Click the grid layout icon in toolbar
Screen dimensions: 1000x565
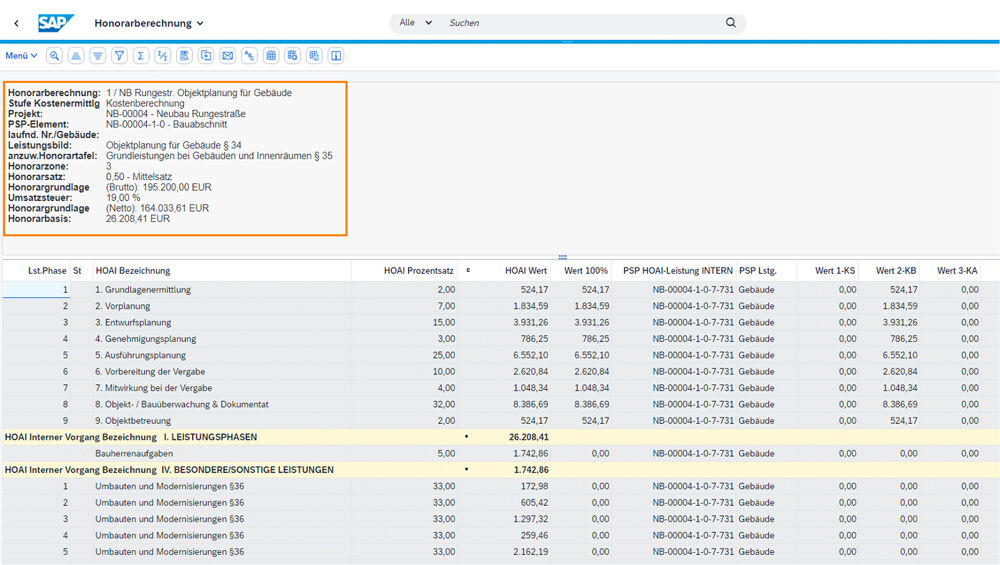coord(271,56)
